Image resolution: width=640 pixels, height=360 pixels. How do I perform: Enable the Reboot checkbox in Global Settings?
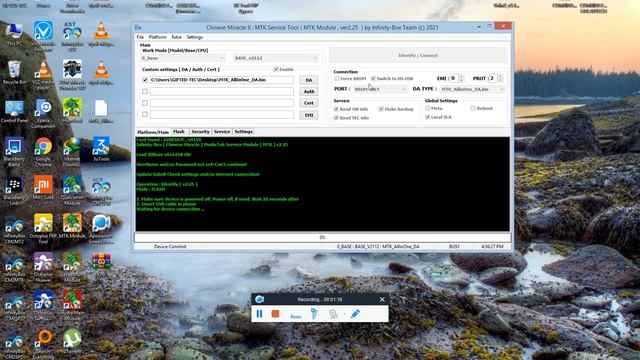pyautogui.click(x=473, y=108)
